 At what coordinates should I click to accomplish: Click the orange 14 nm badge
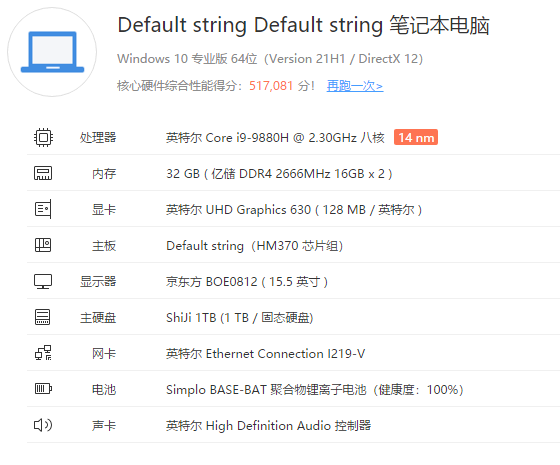pyautogui.click(x=416, y=138)
